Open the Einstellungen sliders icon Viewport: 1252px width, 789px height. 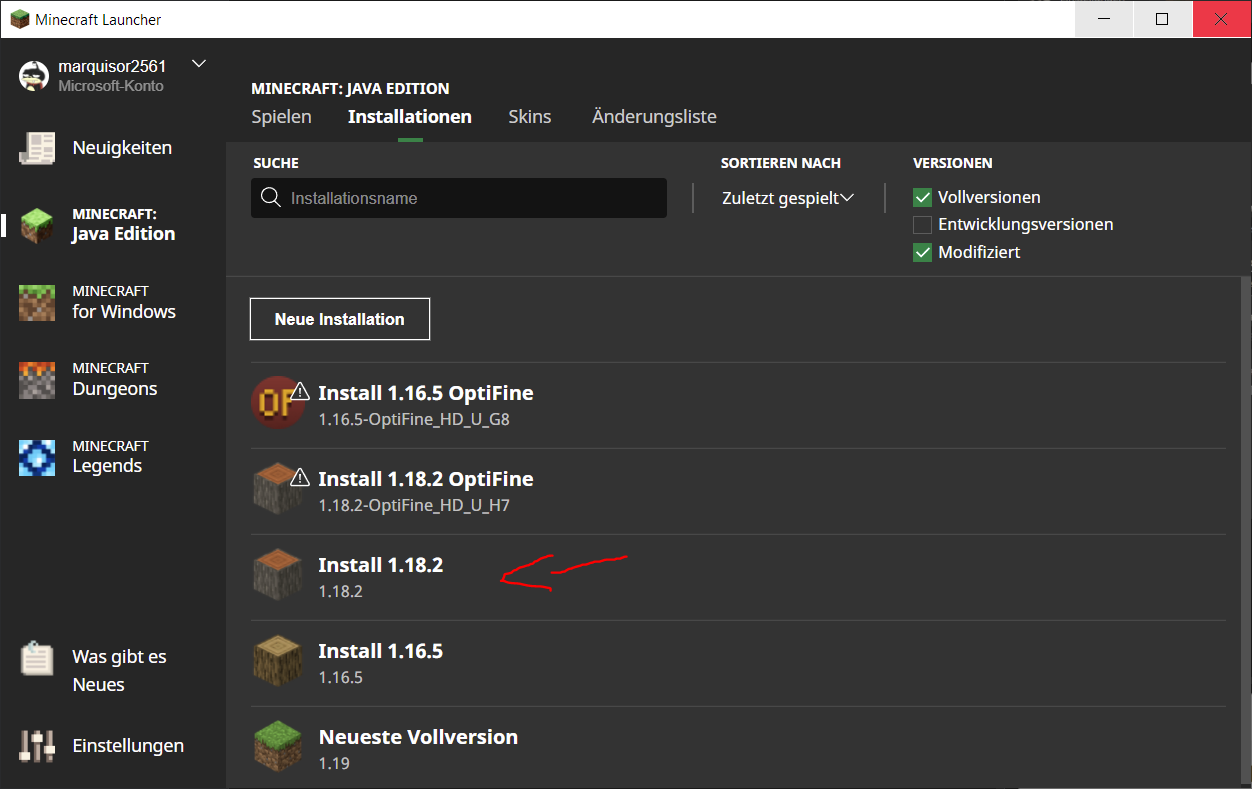point(38,746)
